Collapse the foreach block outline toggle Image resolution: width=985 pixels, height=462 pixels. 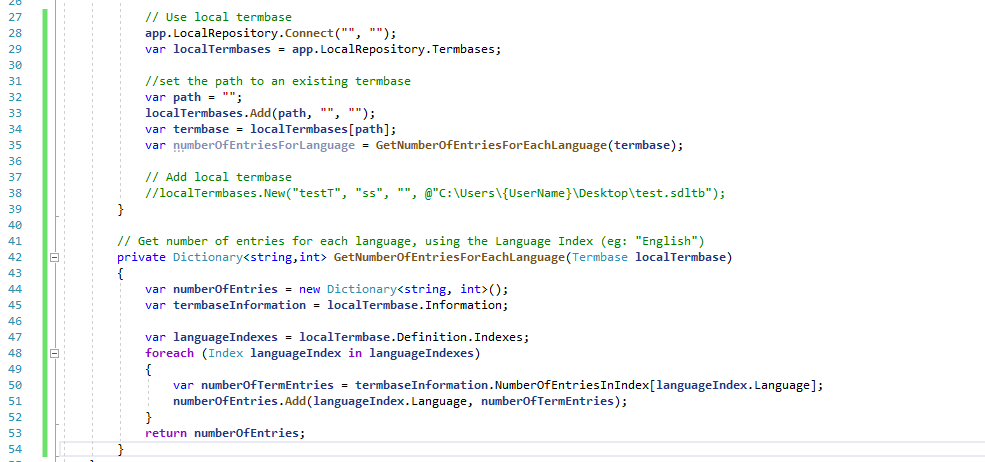(55, 353)
